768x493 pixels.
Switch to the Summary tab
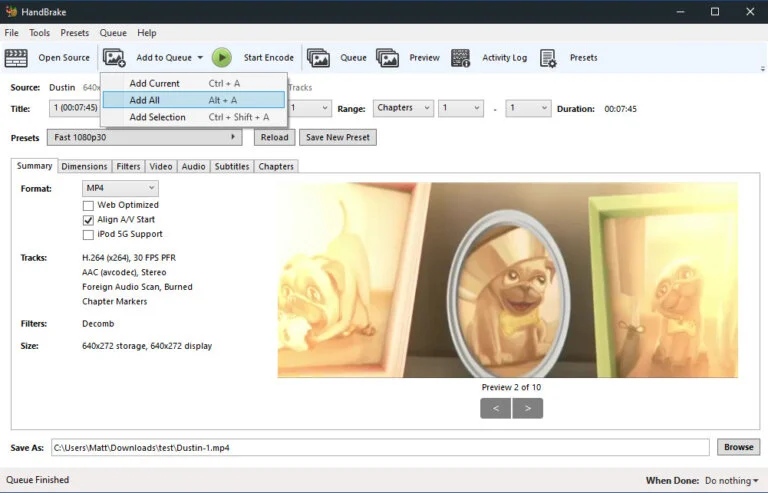(34, 166)
